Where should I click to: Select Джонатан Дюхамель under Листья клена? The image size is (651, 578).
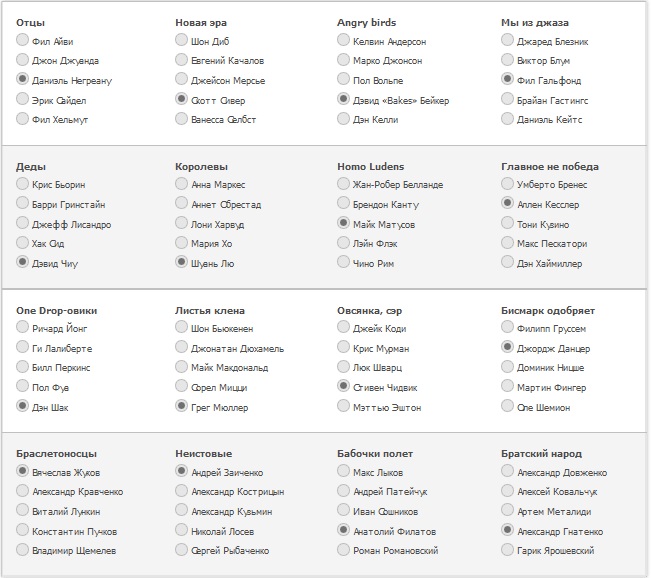pyautogui.click(x=181, y=348)
